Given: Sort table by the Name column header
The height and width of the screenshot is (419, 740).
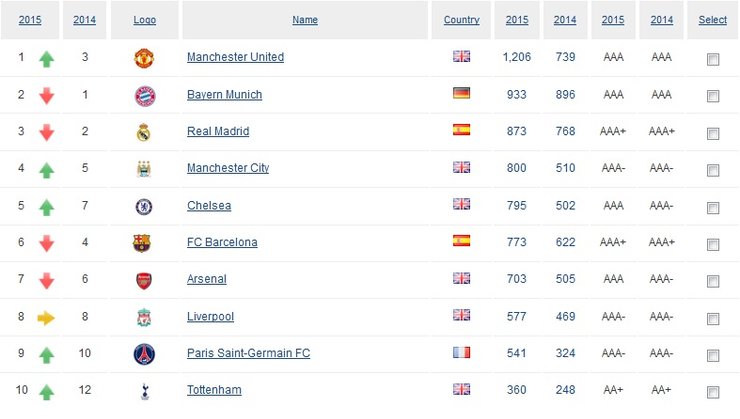Looking at the screenshot, I should (x=305, y=20).
